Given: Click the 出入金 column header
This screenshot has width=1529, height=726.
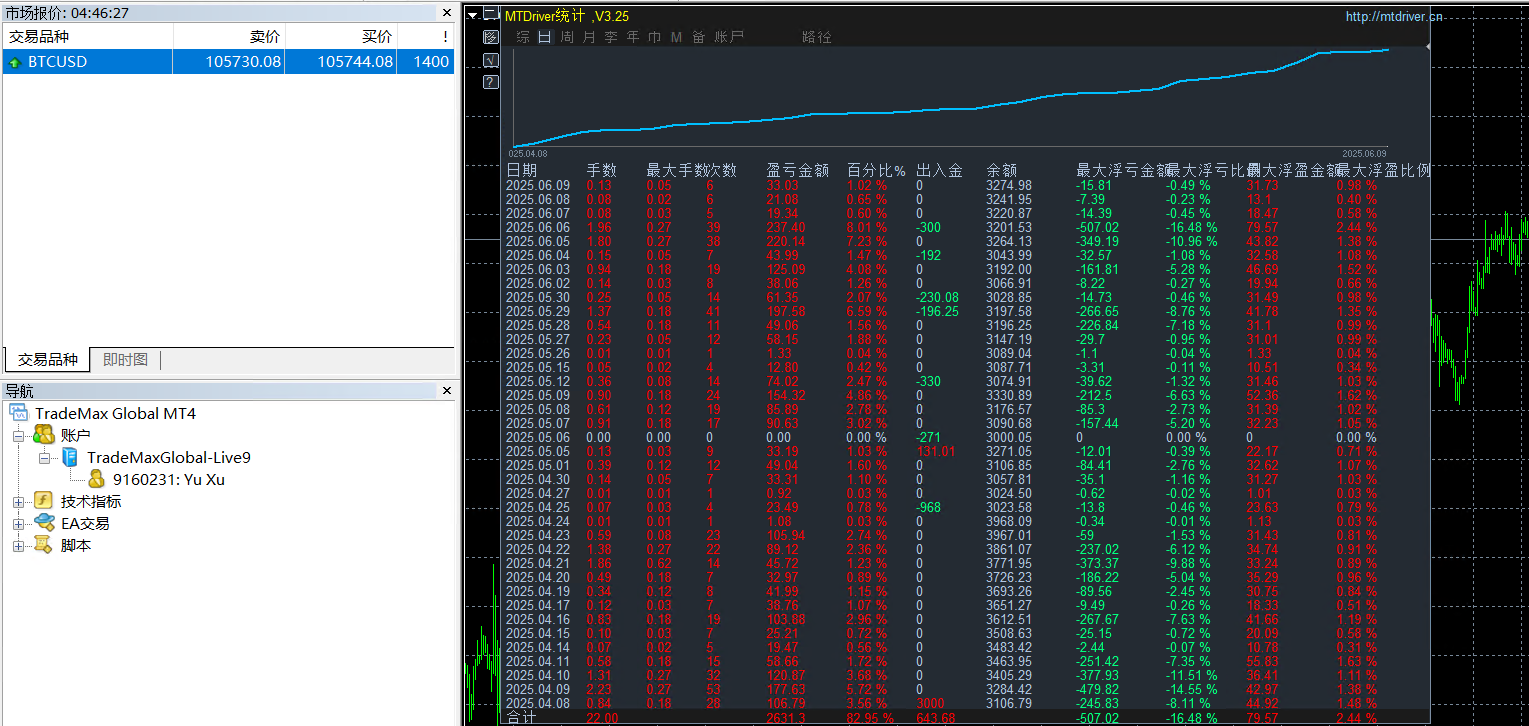Looking at the screenshot, I should point(940,171).
